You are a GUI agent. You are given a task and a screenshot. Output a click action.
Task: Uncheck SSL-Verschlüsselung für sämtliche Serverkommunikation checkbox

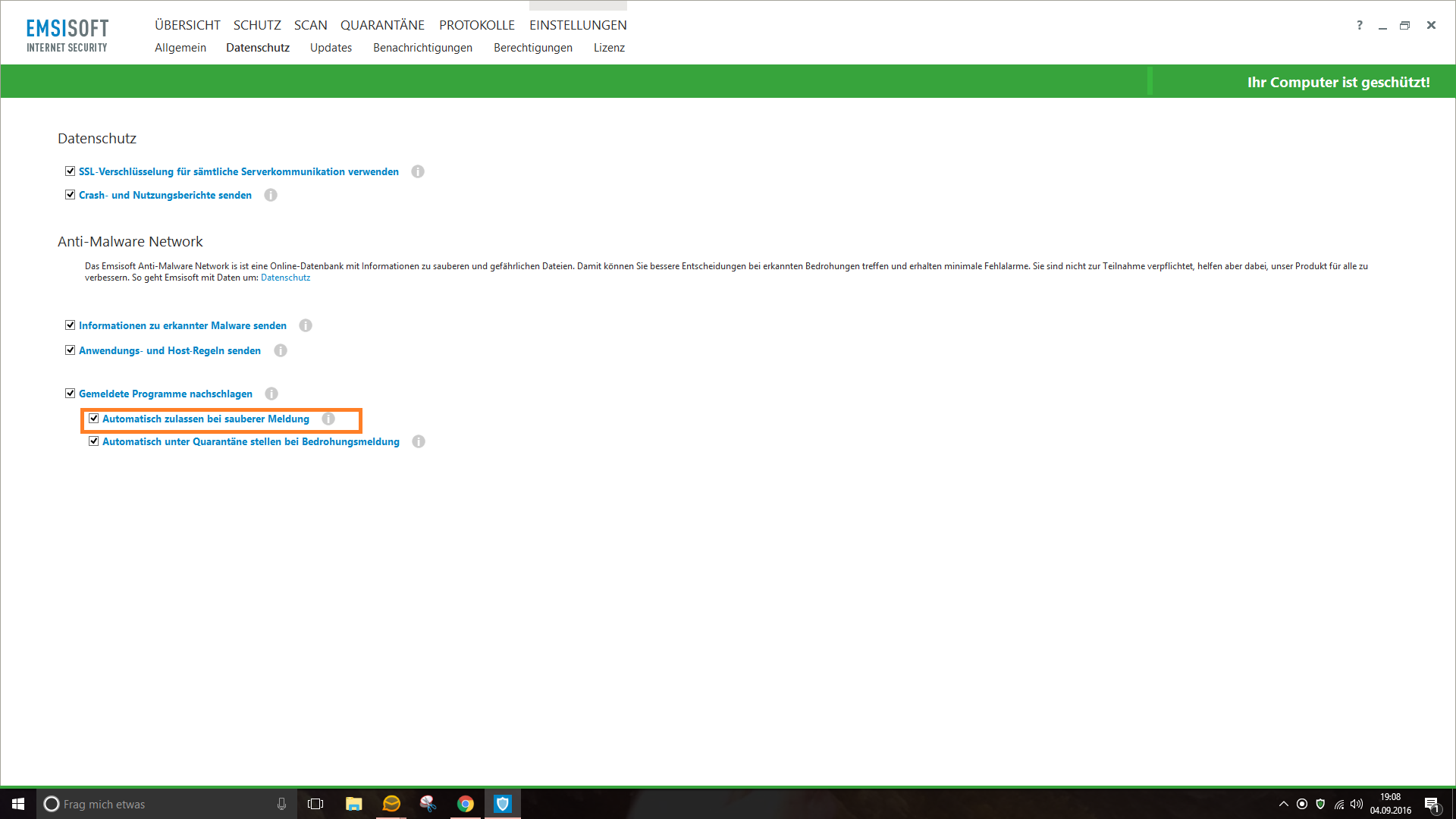[71, 171]
